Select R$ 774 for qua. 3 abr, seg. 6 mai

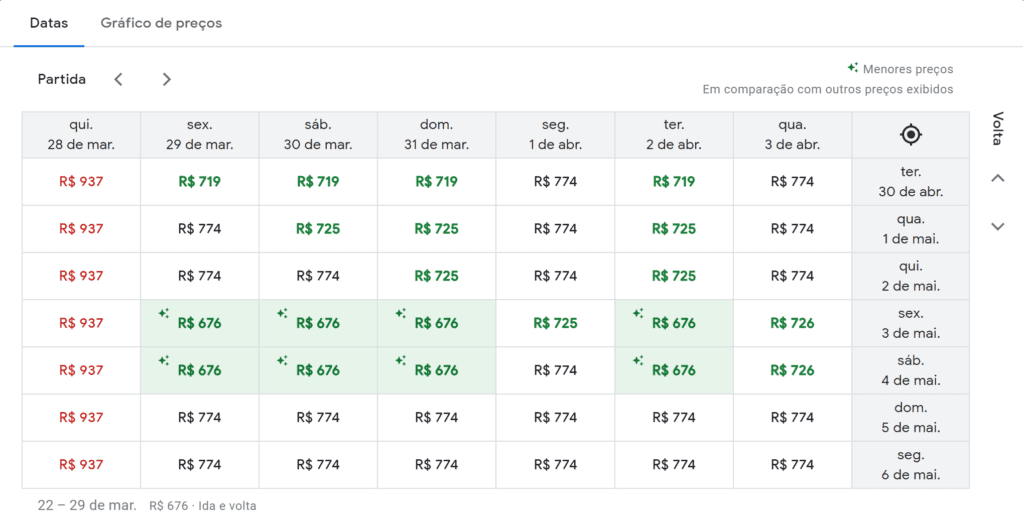(x=792, y=464)
